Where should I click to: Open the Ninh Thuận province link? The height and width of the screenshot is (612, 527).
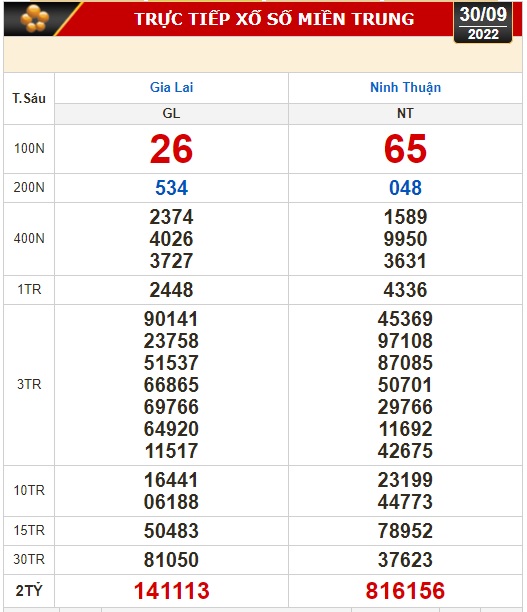click(x=405, y=87)
